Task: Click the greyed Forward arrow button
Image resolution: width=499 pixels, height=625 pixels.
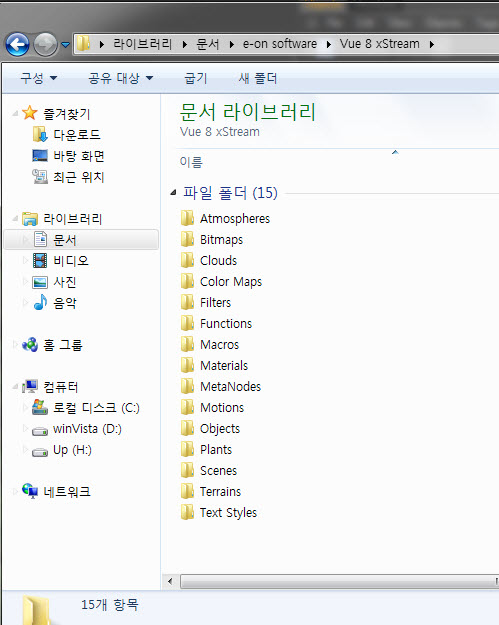Action: 45,44
